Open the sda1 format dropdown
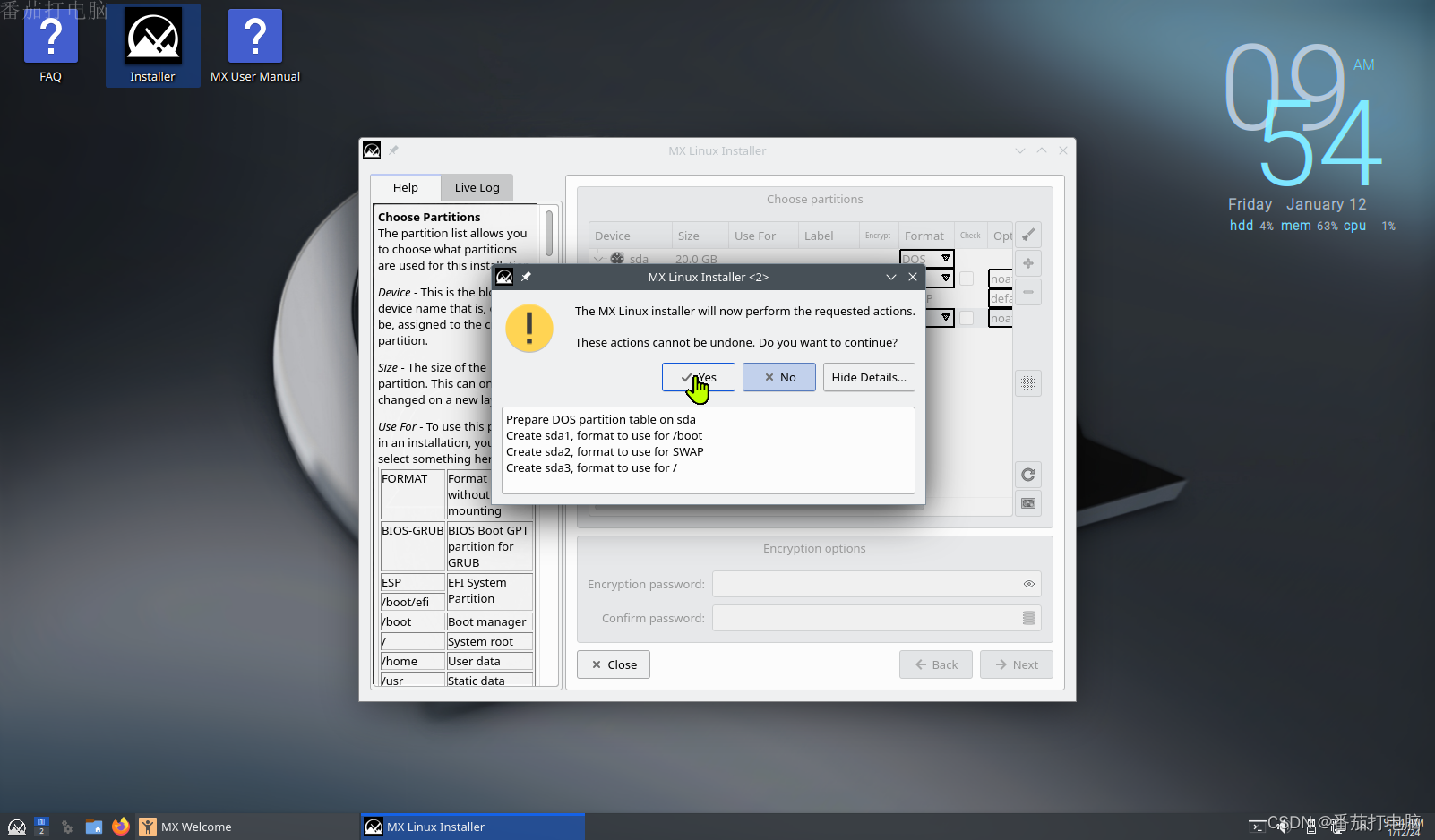The image size is (1435, 840). [940, 279]
